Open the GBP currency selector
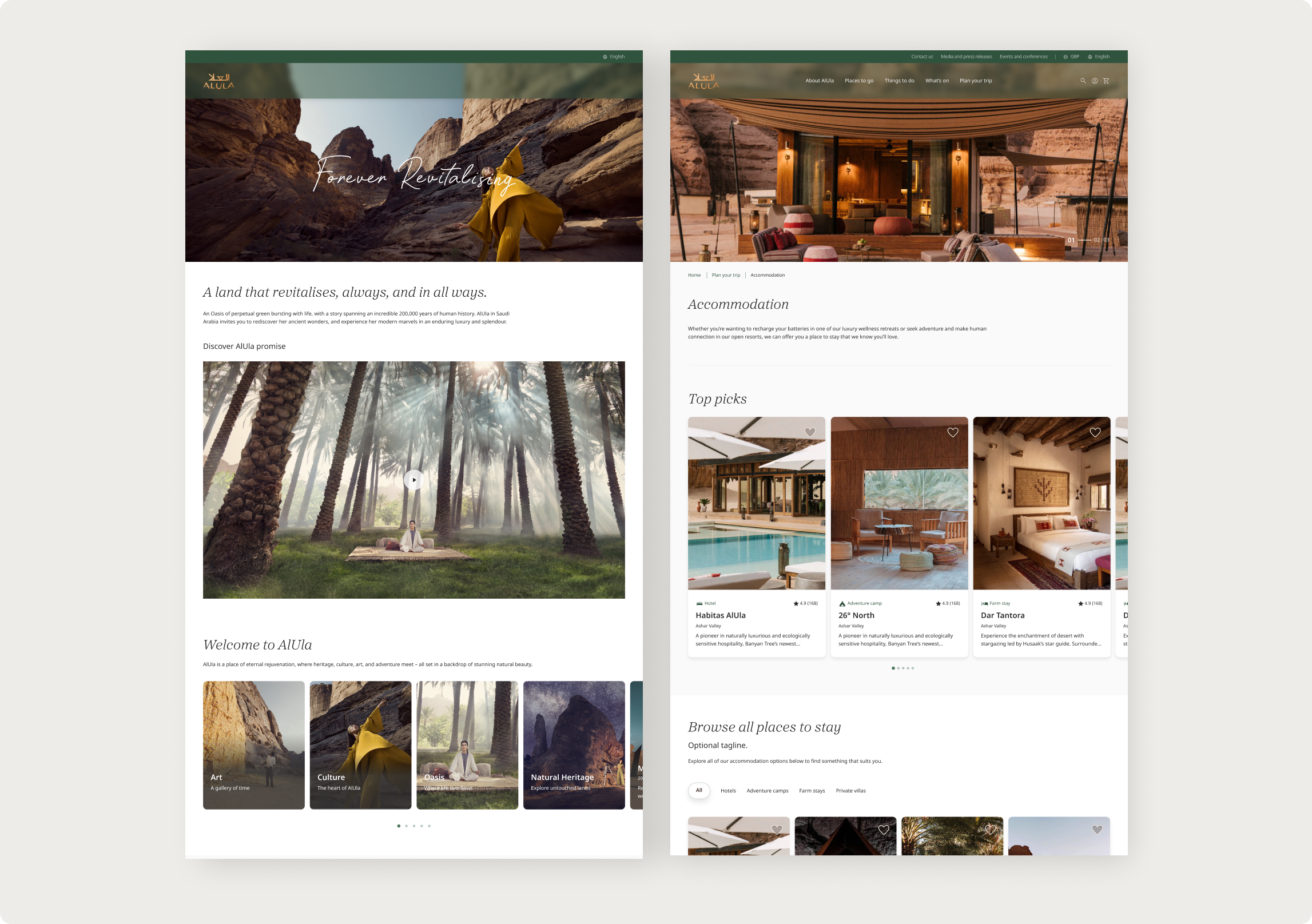Viewport: 1312px width, 924px height. pos(1071,57)
